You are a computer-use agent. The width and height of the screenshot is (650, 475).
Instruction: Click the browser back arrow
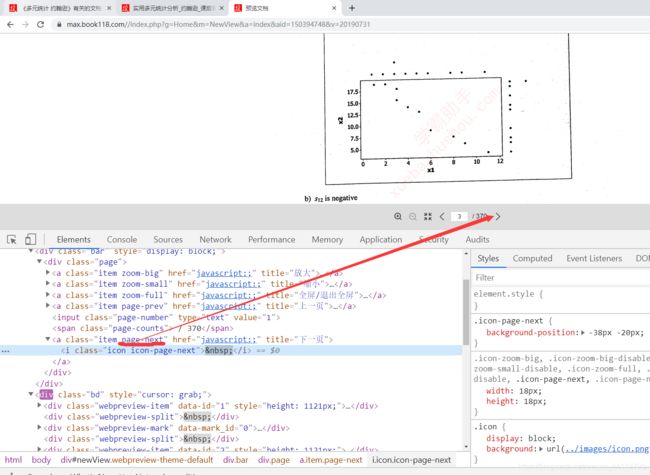tap(11, 24)
